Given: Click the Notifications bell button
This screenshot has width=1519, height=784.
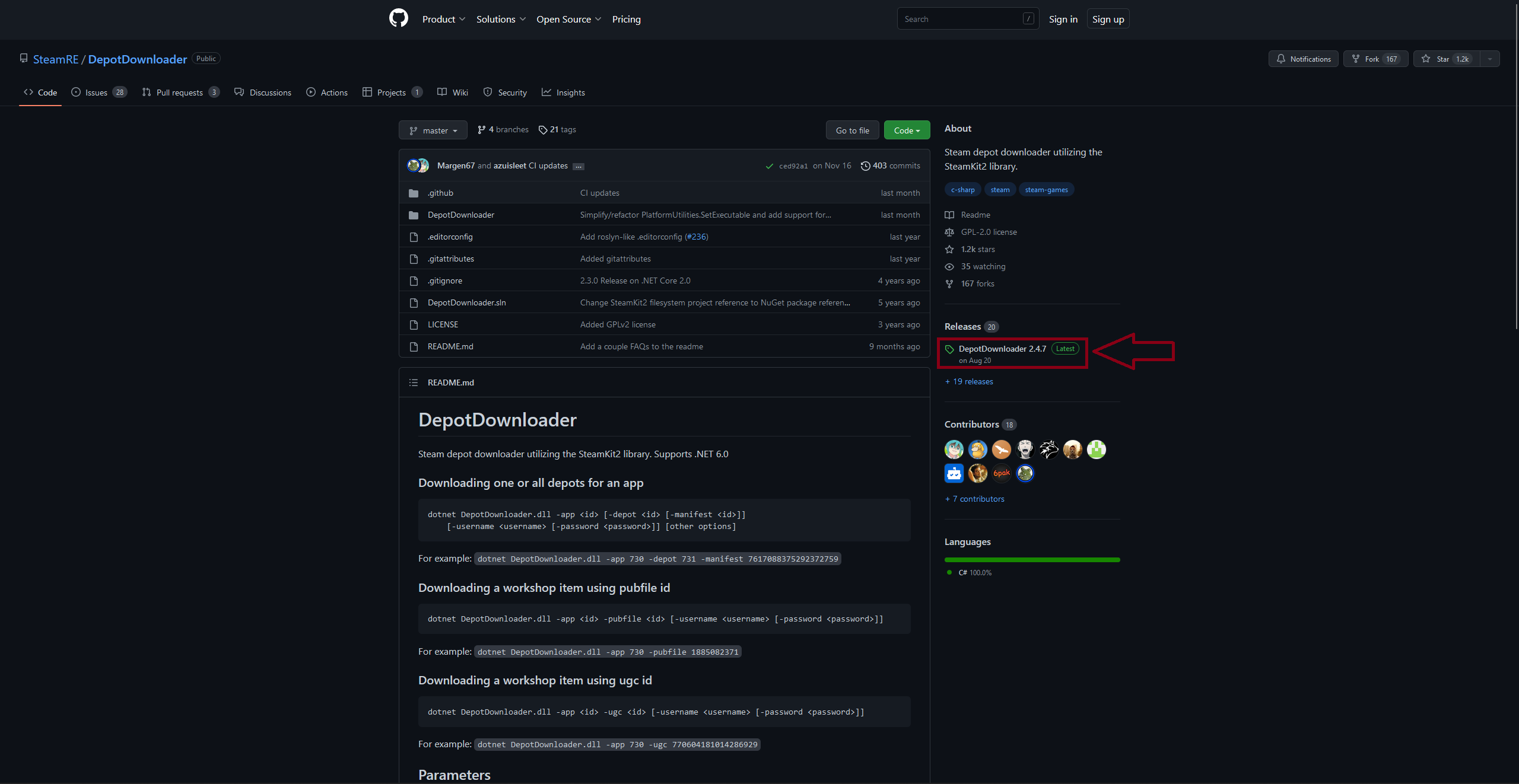Looking at the screenshot, I should [1303, 59].
